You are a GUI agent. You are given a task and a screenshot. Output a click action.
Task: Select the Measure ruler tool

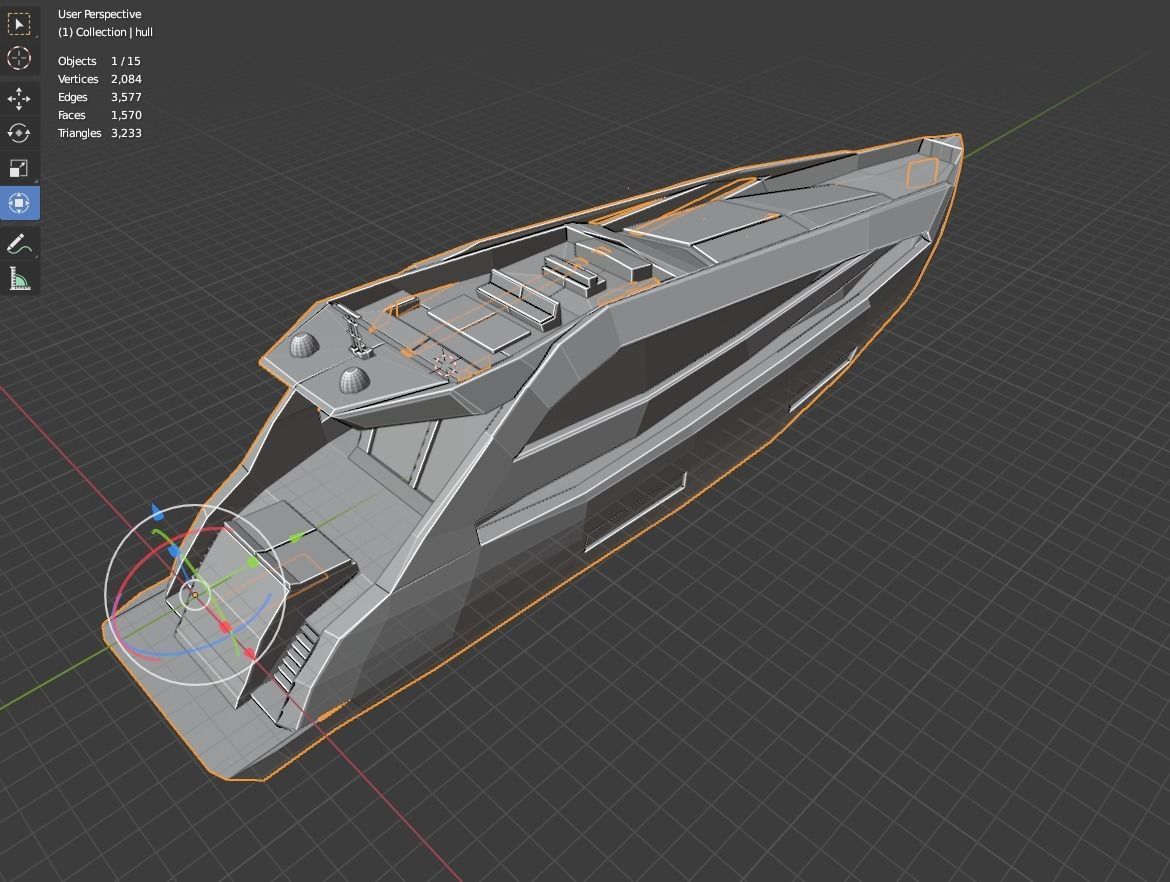point(19,278)
